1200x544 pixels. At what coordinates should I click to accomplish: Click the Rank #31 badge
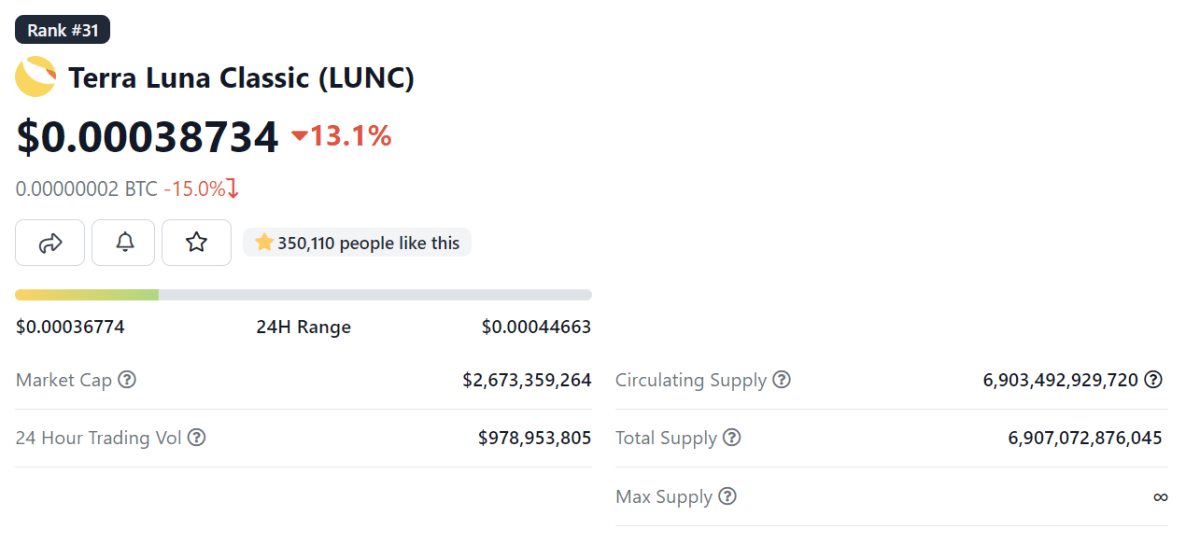62,30
